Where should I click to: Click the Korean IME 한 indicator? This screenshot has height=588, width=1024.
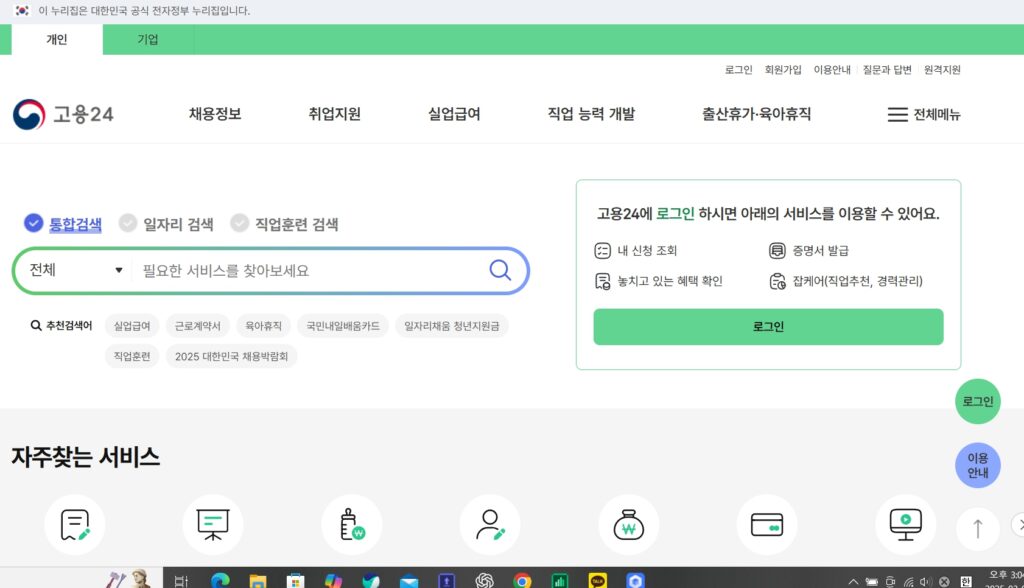click(x=966, y=581)
